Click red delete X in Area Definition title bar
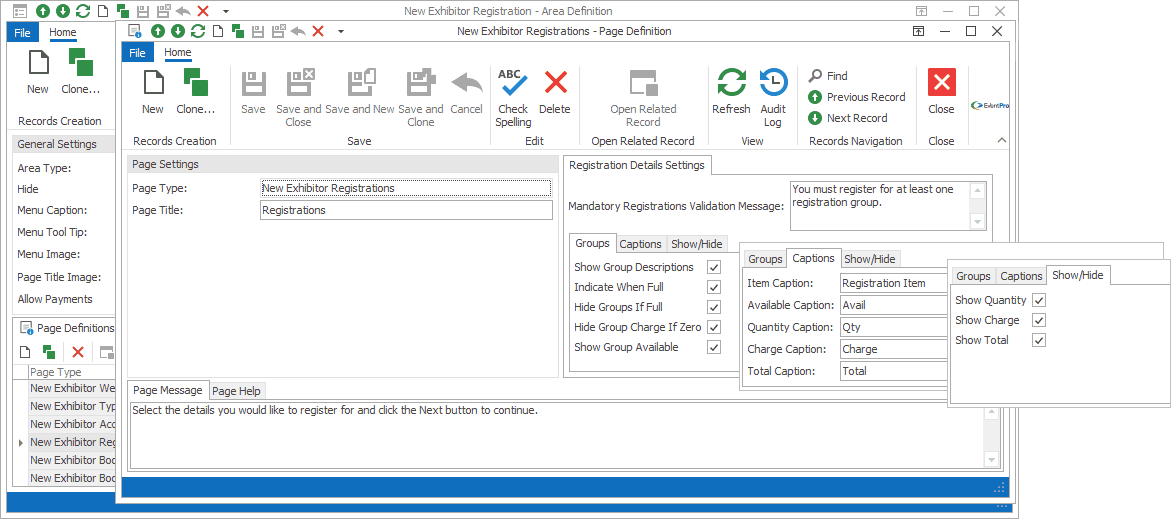This screenshot has height=519, width=1171. (202, 11)
